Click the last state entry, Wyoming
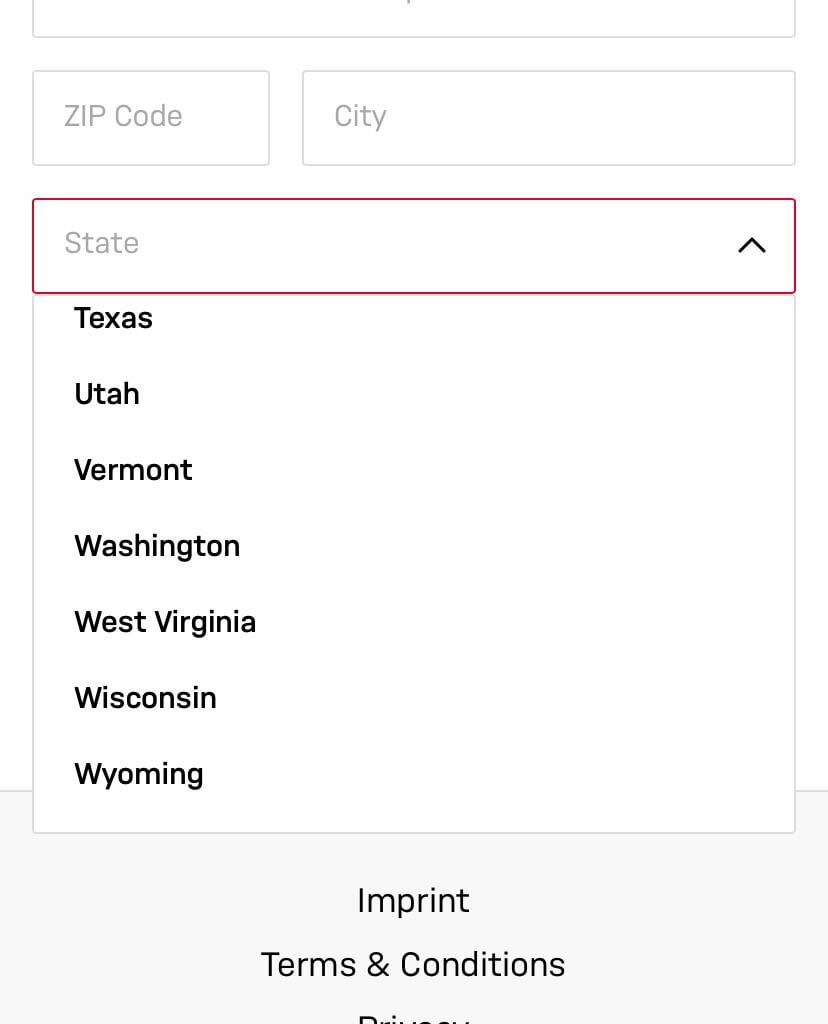Image resolution: width=828 pixels, height=1024 pixels. point(139,774)
